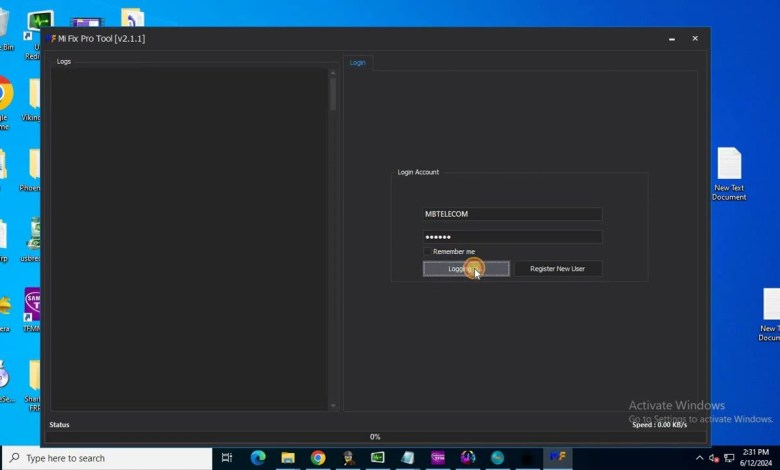Open Microsoft Edge from the taskbar
Screen dimensions: 780x470
[x=258, y=458]
